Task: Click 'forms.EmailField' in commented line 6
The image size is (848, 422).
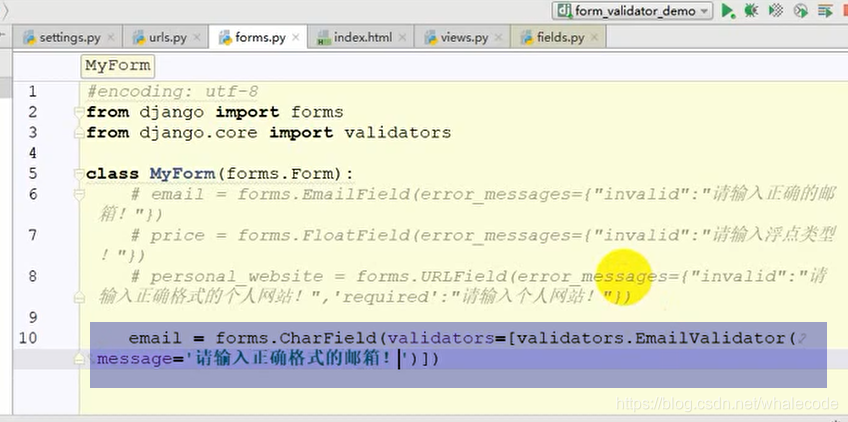Action: 322,194
